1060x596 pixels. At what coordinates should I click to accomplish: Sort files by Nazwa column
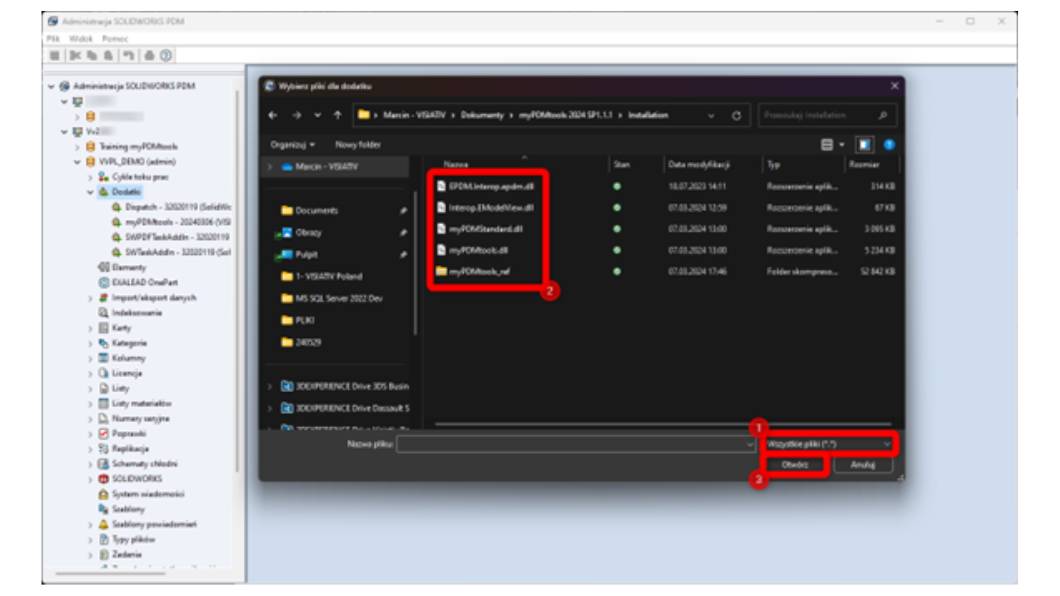pos(456,164)
